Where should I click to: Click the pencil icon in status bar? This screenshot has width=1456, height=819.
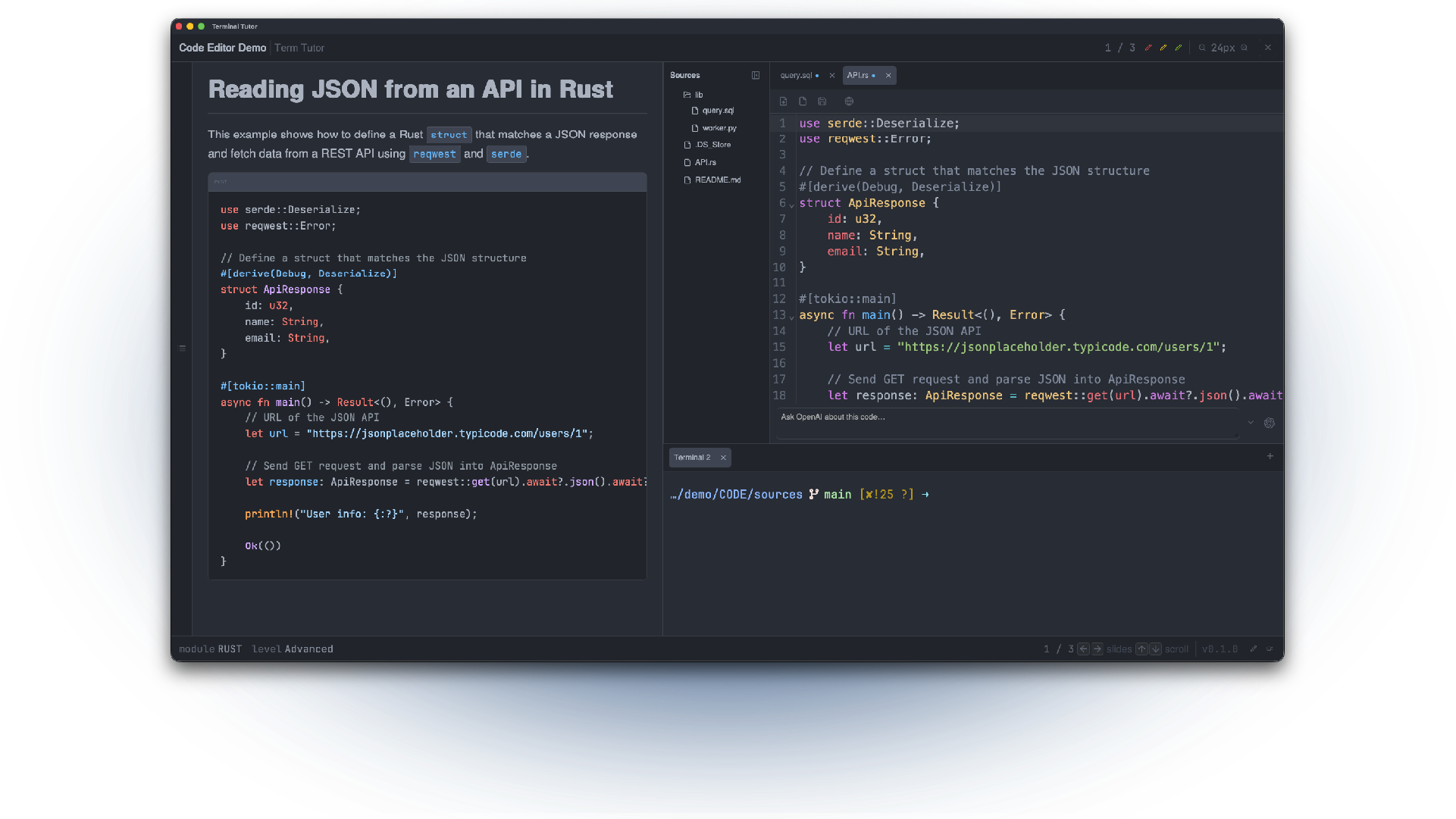(1254, 649)
